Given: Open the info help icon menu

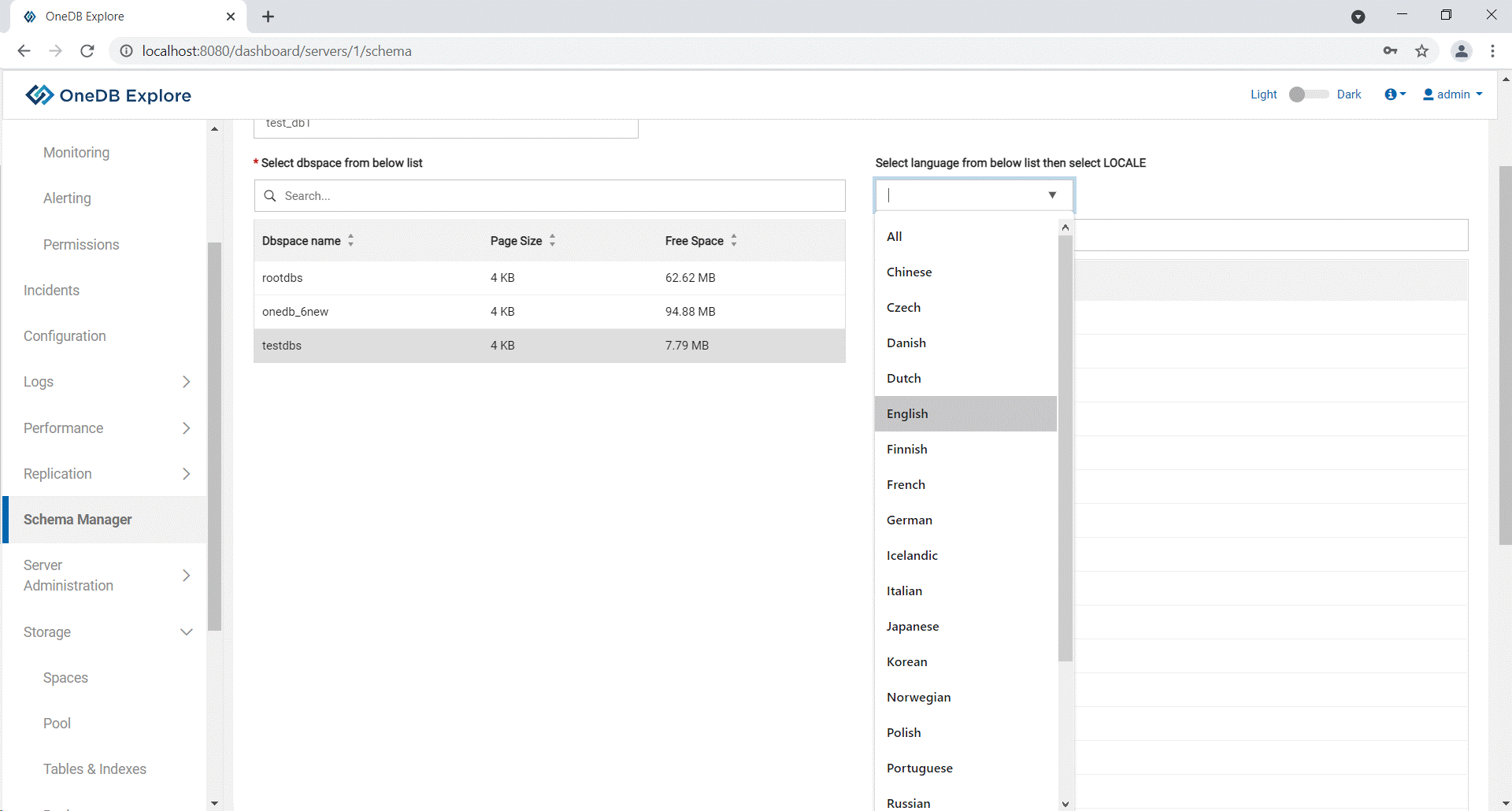Looking at the screenshot, I should pyautogui.click(x=1394, y=94).
